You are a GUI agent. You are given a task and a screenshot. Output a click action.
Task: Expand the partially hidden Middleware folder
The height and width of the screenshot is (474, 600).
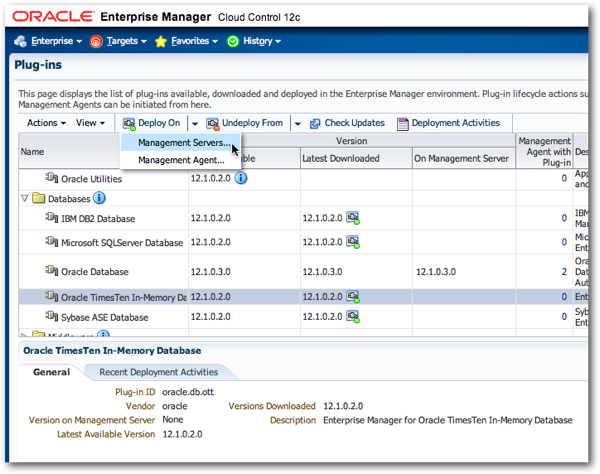[x=24, y=335]
